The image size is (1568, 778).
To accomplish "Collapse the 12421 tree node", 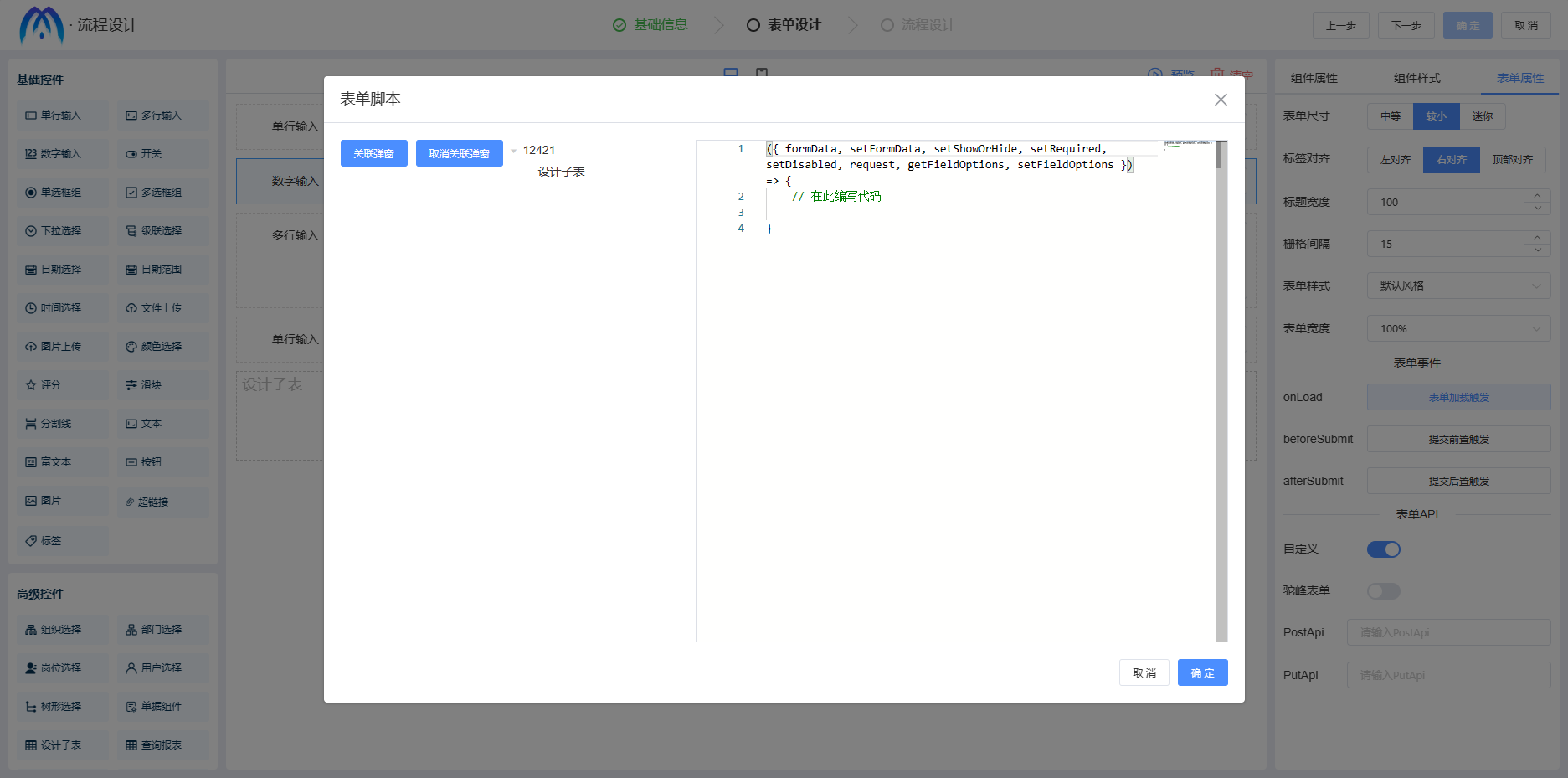I will 513,151.
